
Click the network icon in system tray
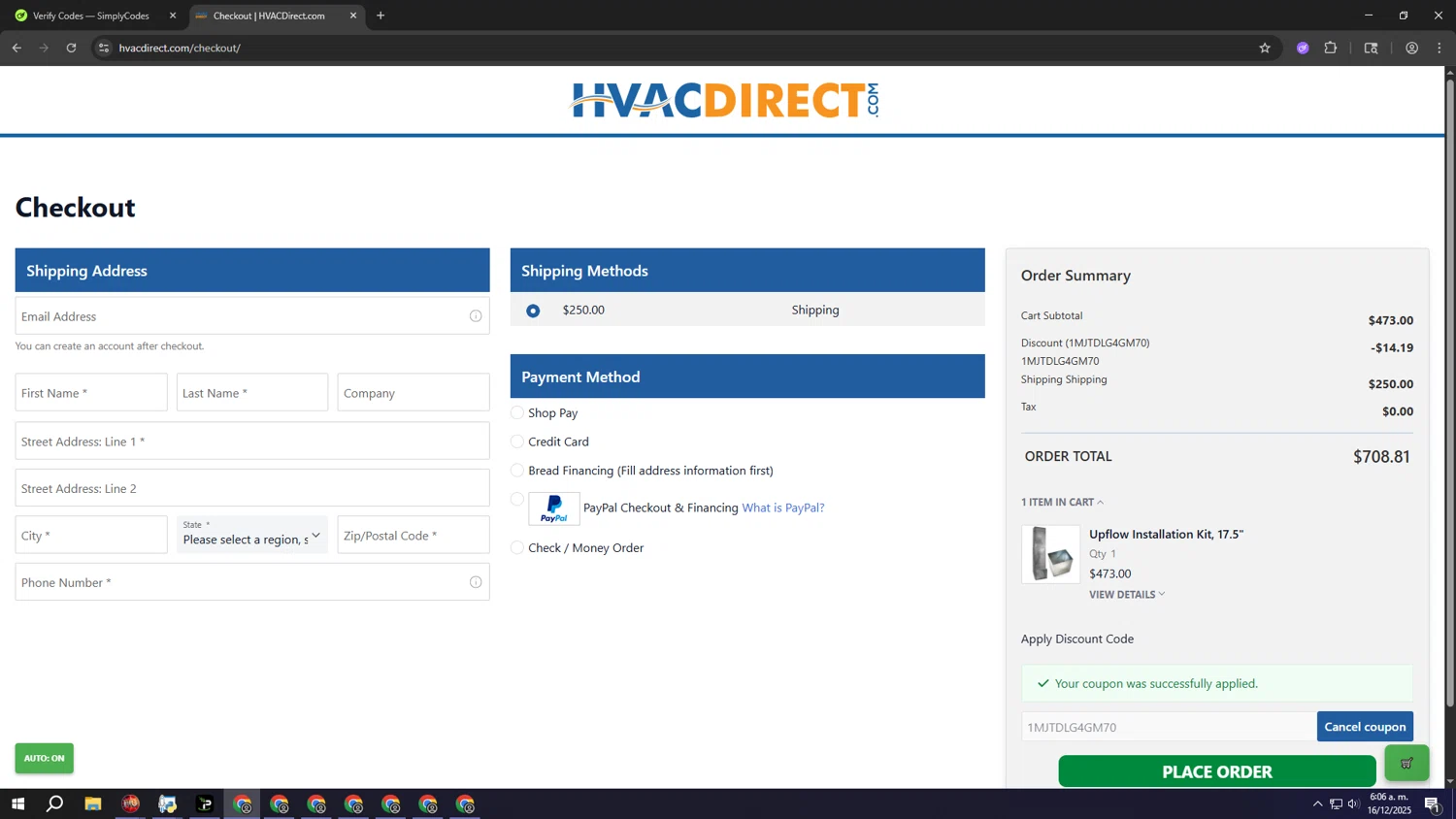point(1336,804)
